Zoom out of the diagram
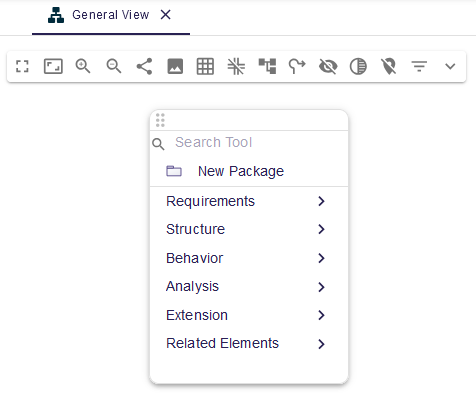476x399 pixels. point(114,66)
